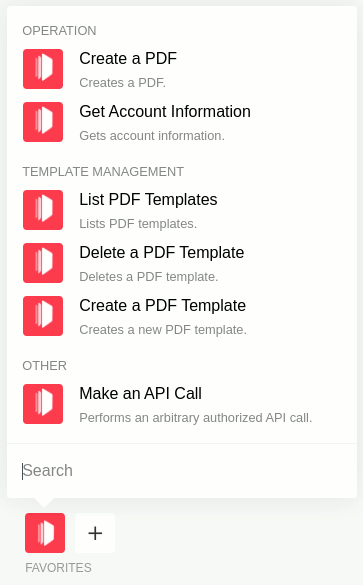Click the red app icon in Favorites

tap(45, 533)
